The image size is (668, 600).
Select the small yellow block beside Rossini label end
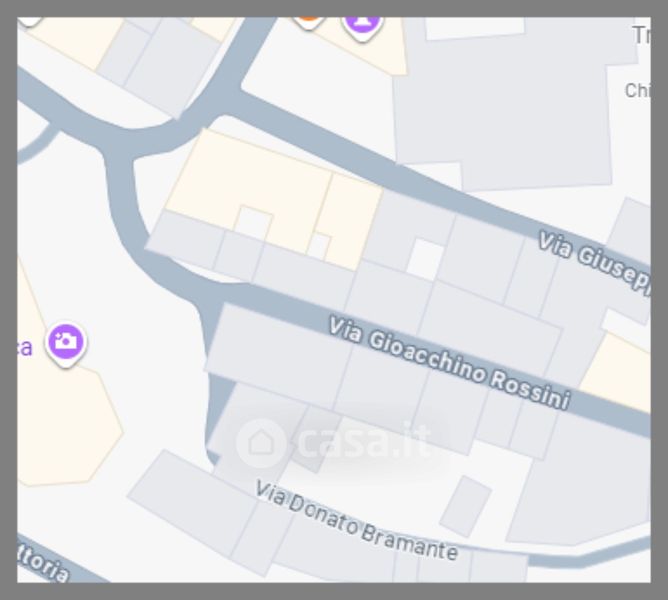coord(618,373)
